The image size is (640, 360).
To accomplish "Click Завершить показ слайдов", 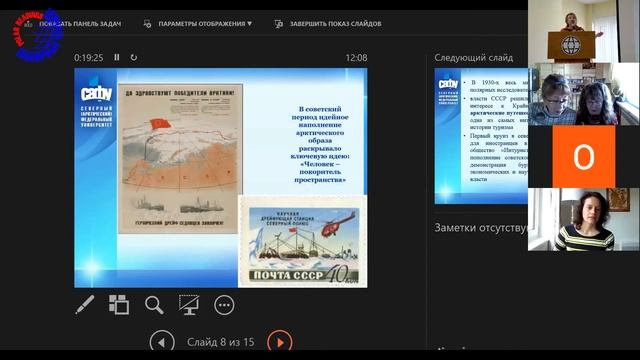I will (x=336, y=24).
